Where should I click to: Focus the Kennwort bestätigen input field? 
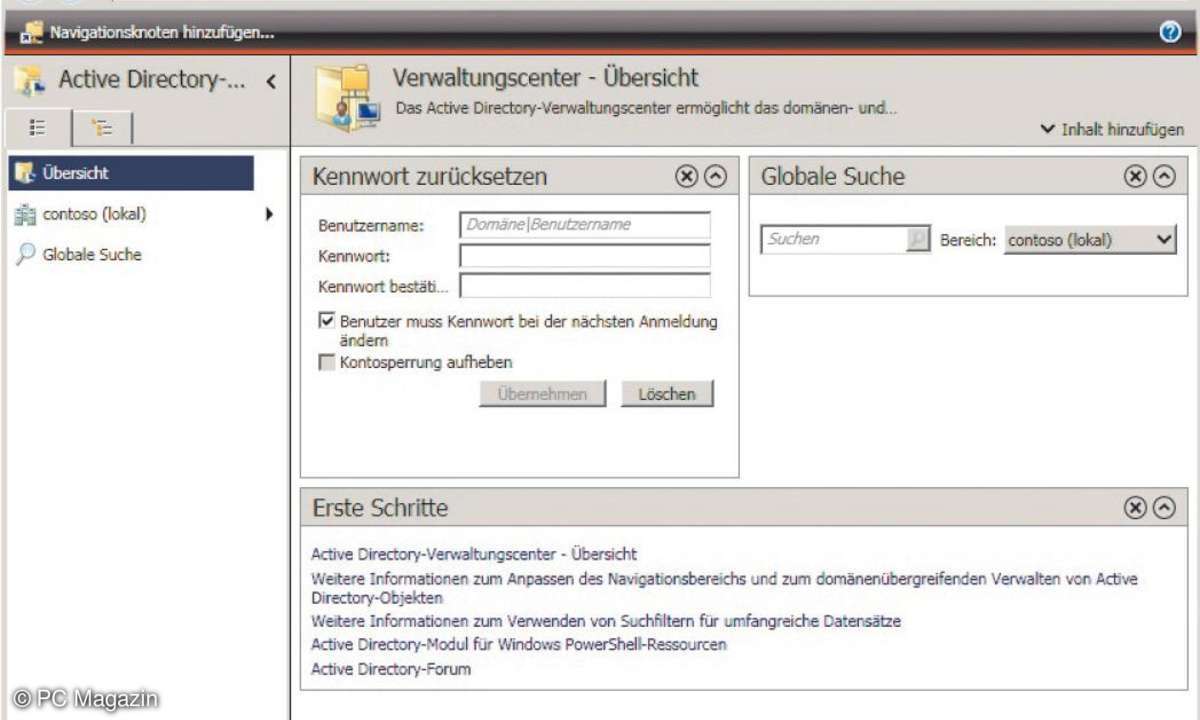point(585,286)
